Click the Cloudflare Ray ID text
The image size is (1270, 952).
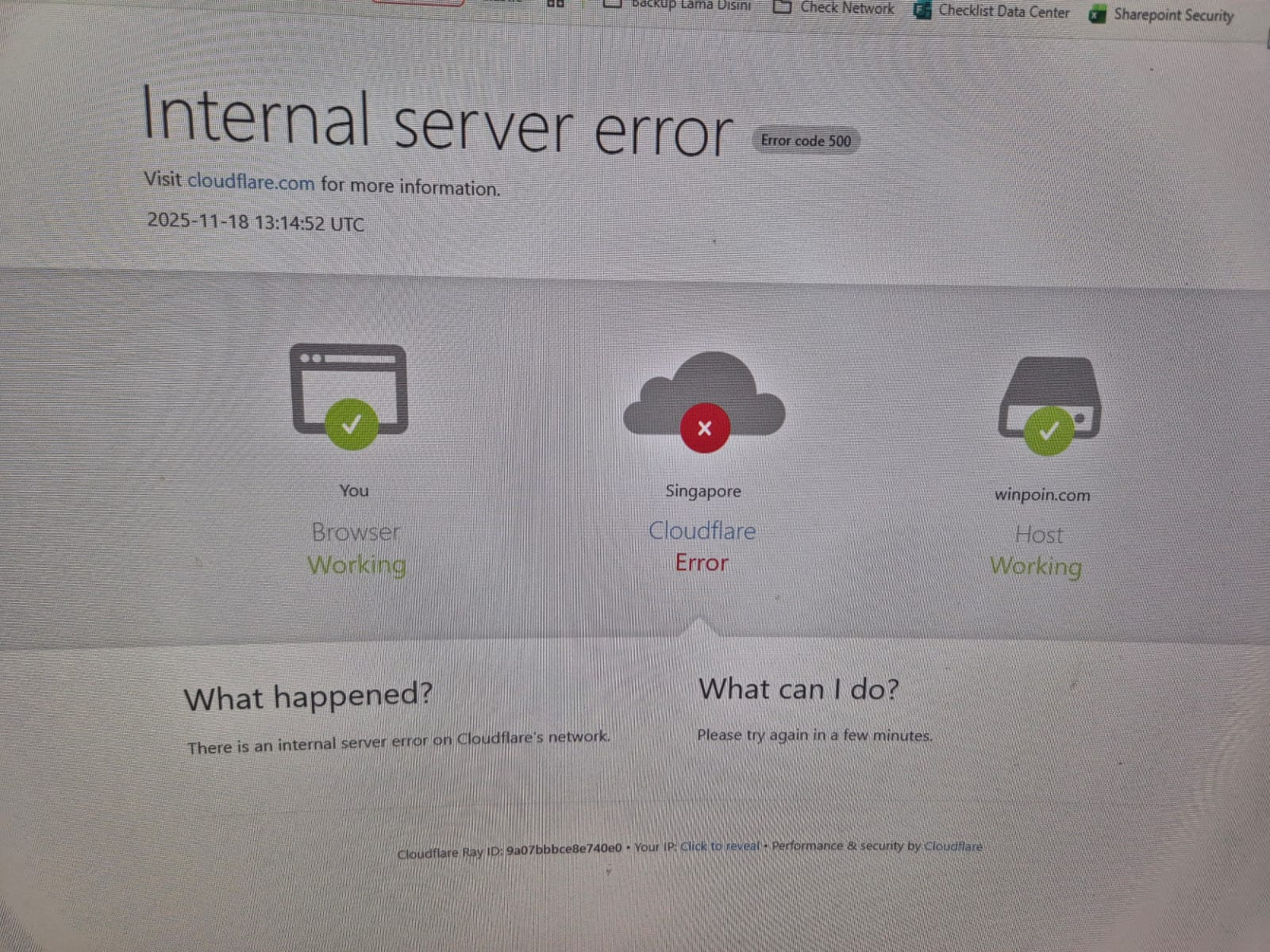point(510,851)
